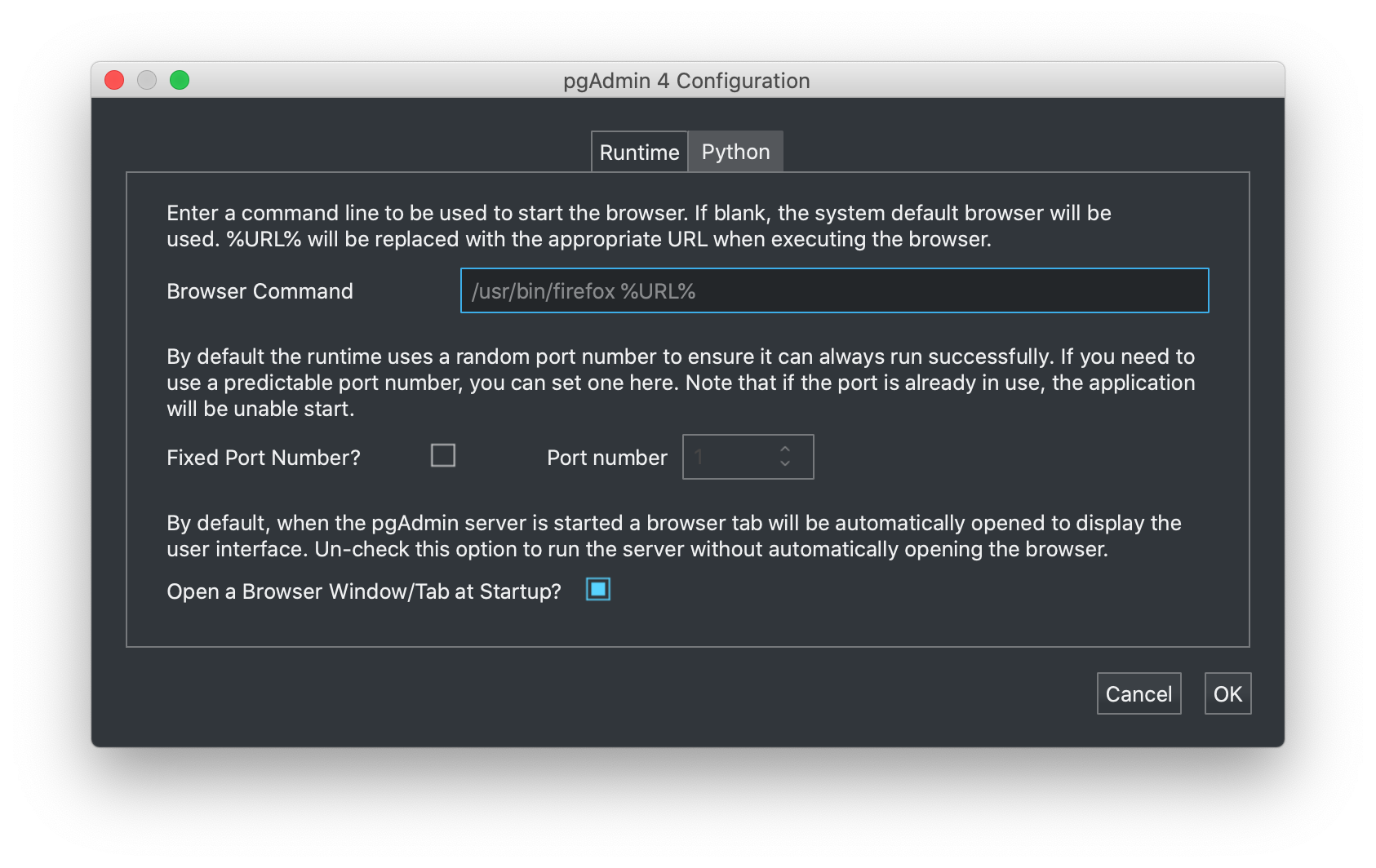Click the green zoom button
Image resolution: width=1376 pixels, height=868 pixels.
180,80
